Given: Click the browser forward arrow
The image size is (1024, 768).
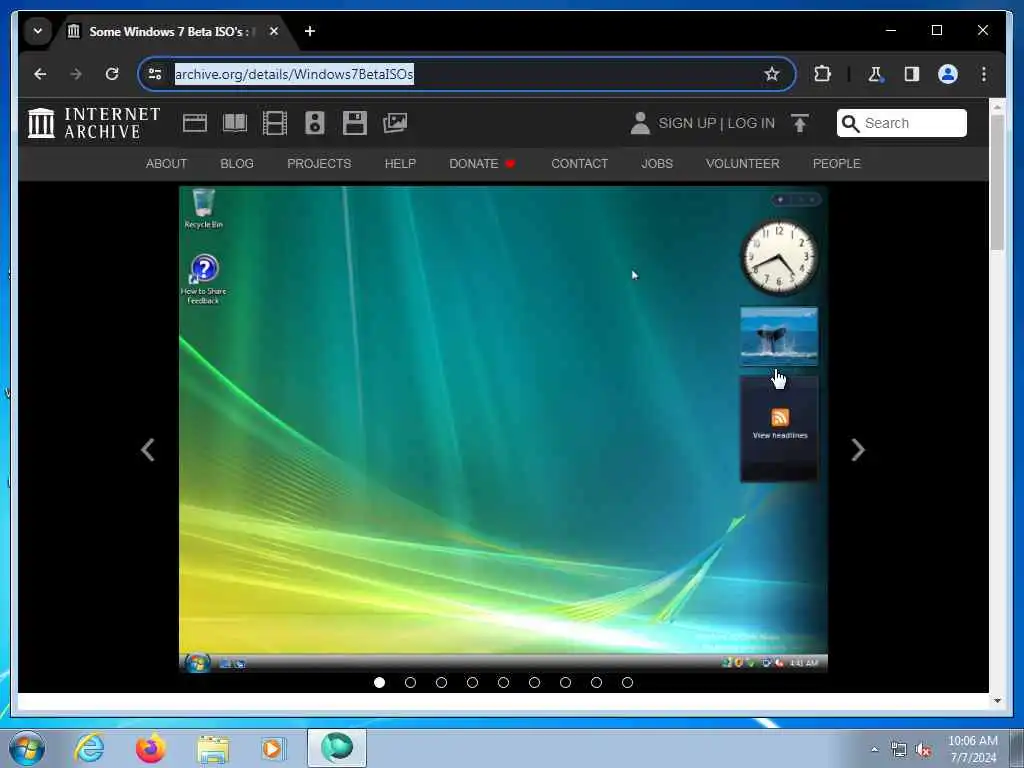Looking at the screenshot, I should (76, 74).
